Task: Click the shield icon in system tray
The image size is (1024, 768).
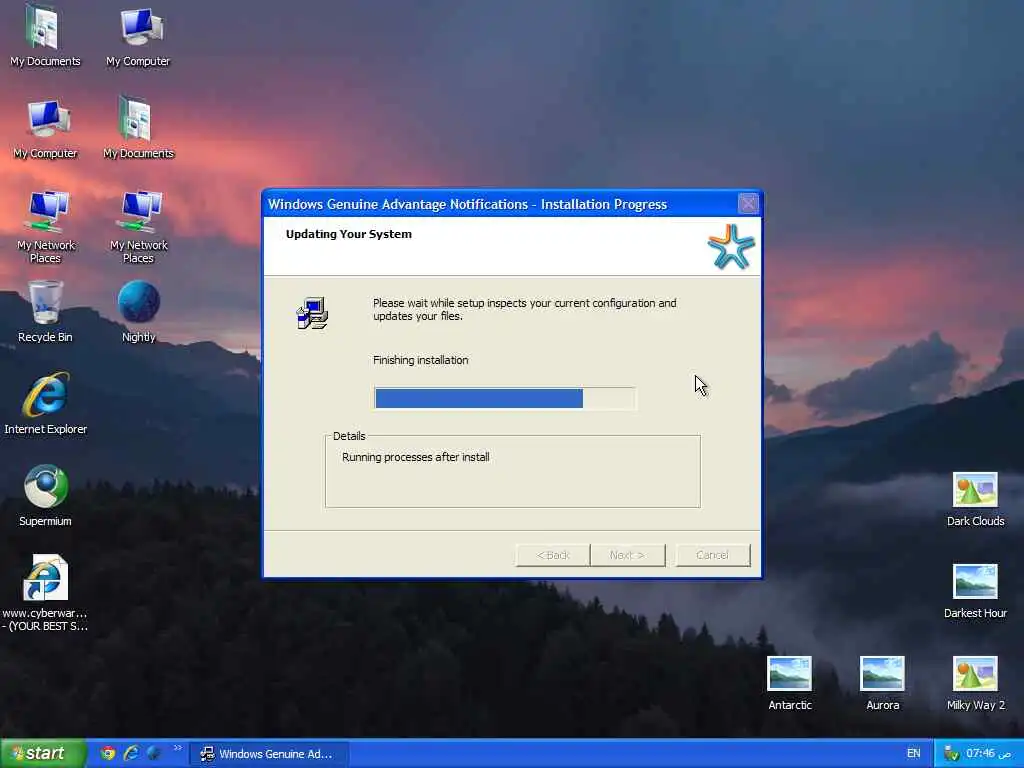Action: tap(952, 754)
